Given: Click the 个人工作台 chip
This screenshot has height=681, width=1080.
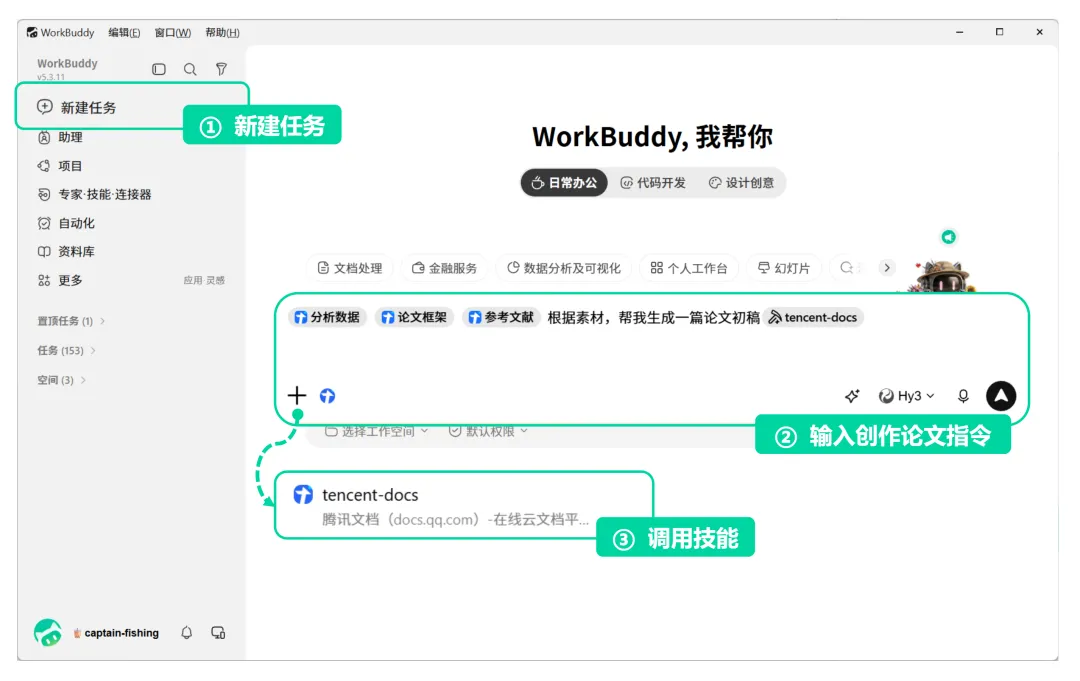Looking at the screenshot, I should point(689,268).
